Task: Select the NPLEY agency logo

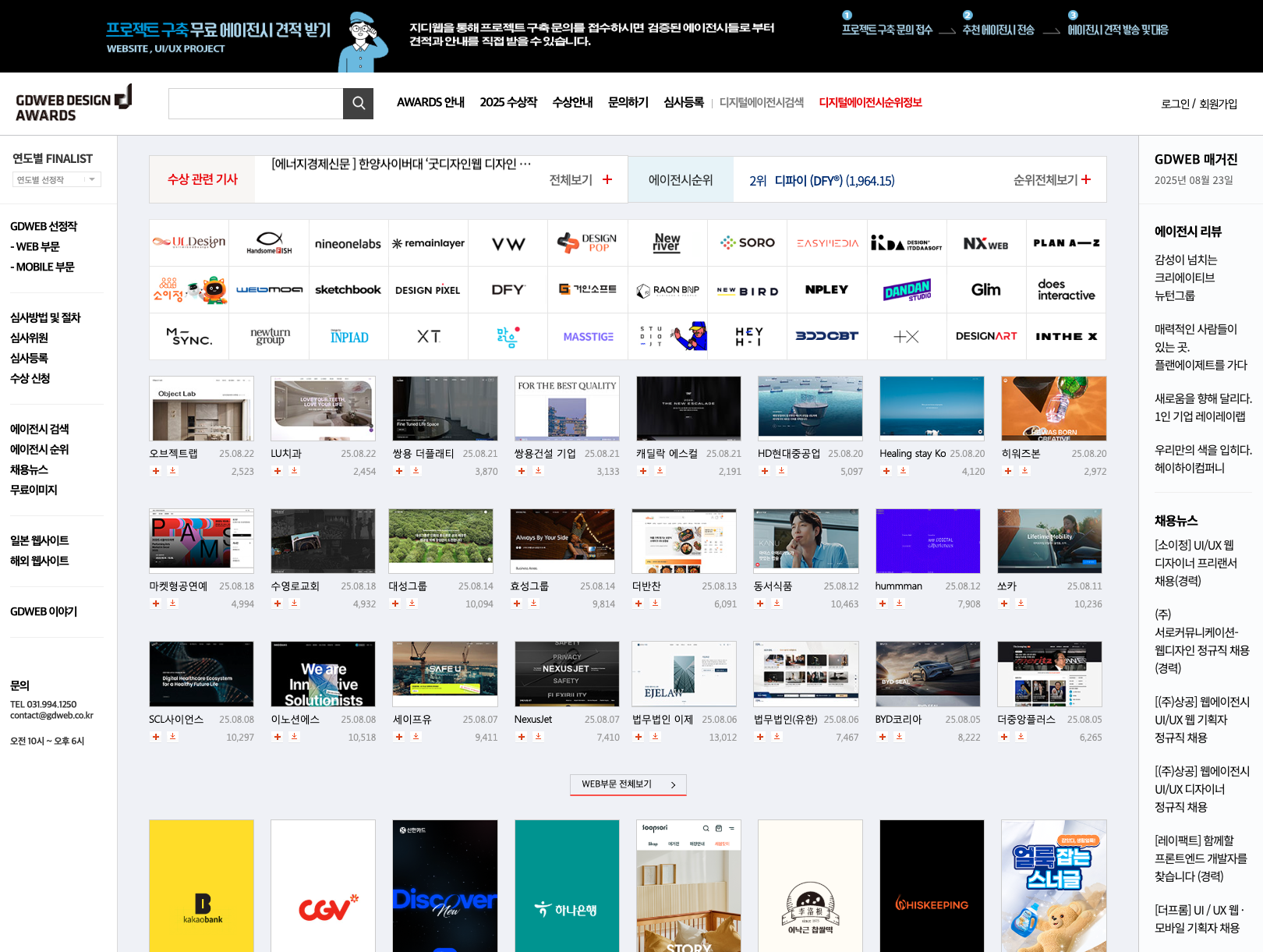Action: [x=827, y=289]
